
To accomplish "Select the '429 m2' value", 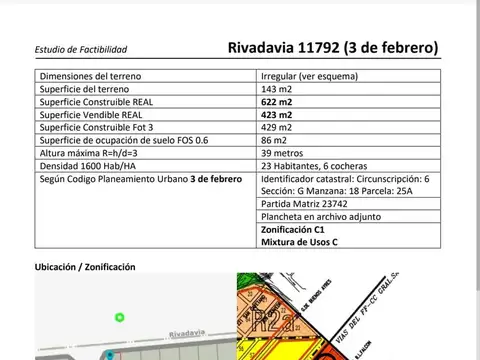I will 276,127.
